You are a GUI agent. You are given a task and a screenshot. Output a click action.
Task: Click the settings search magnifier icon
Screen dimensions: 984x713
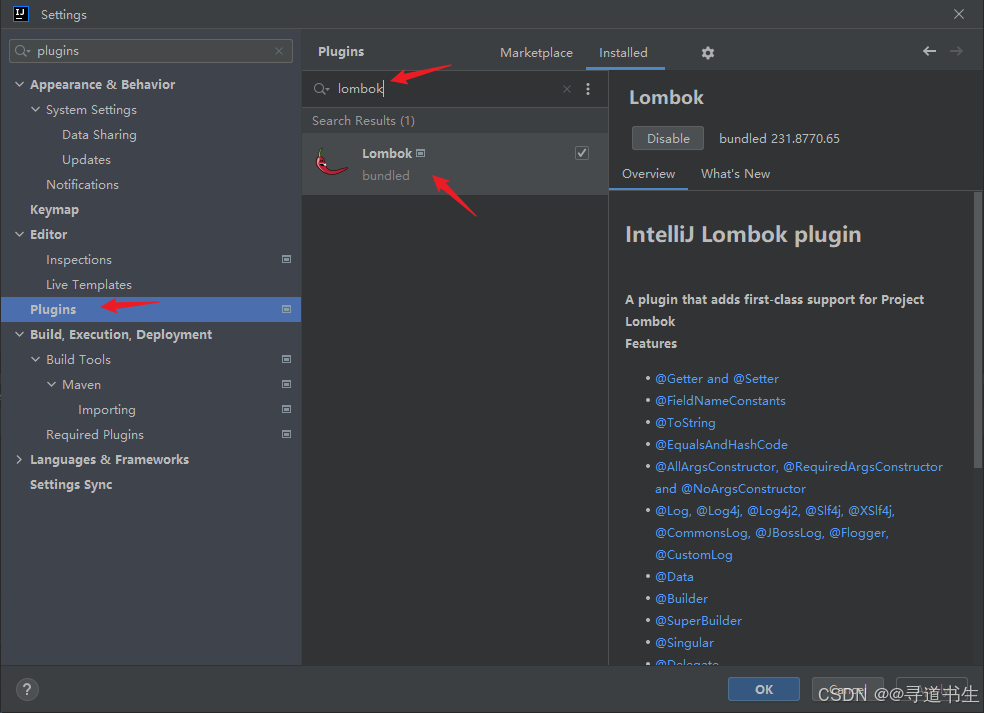[23, 51]
